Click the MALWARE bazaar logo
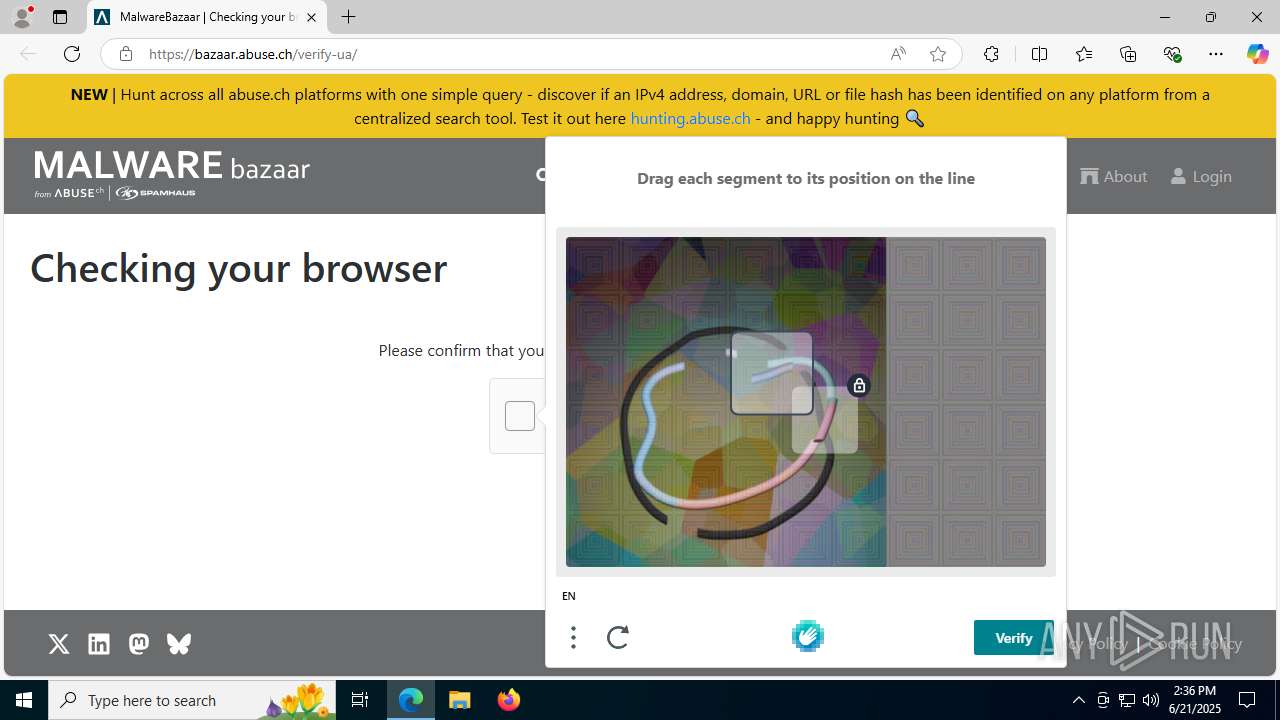The image size is (1280, 720). coord(172,174)
